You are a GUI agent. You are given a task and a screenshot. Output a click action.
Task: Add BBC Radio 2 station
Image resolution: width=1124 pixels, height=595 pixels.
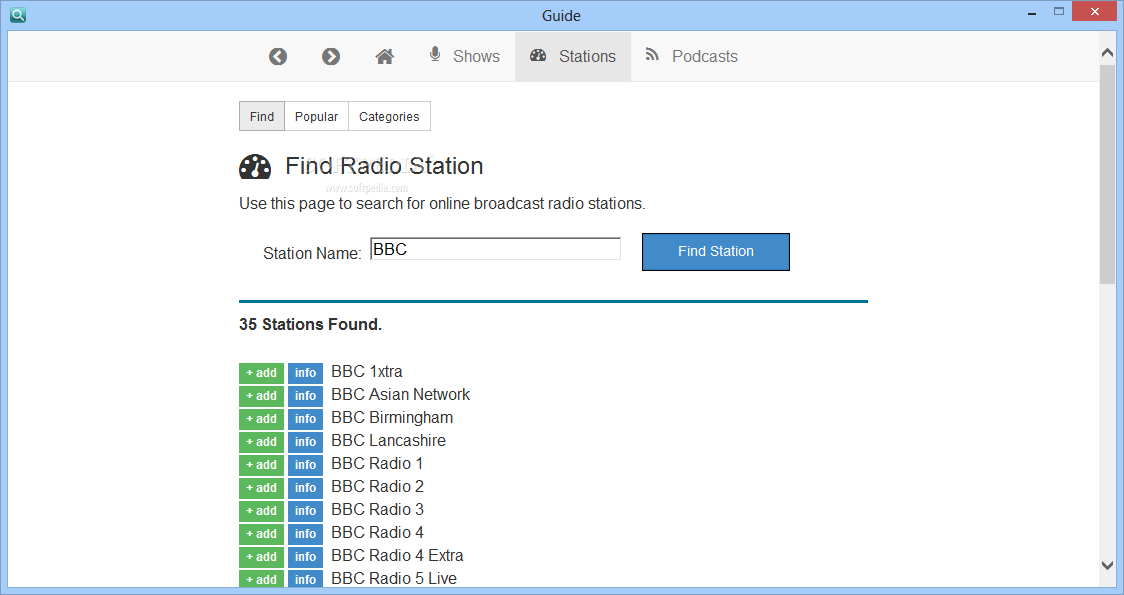click(x=262, y=487)
